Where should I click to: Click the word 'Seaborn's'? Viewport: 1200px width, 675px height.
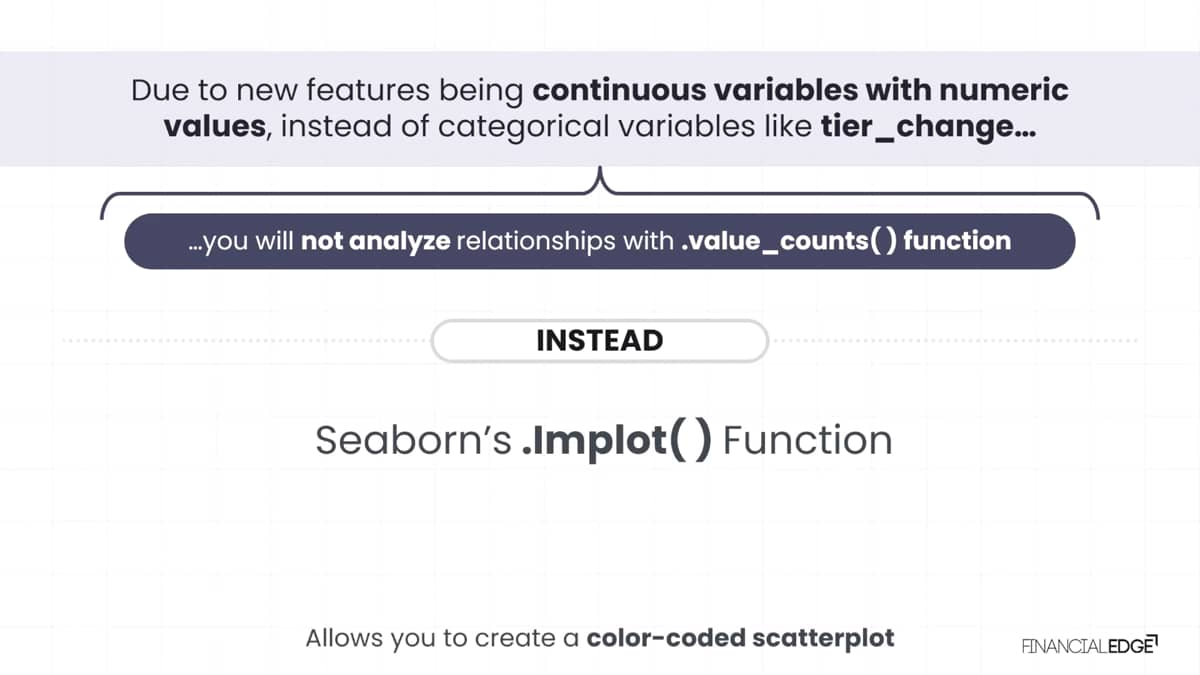[x=413, y=441]
